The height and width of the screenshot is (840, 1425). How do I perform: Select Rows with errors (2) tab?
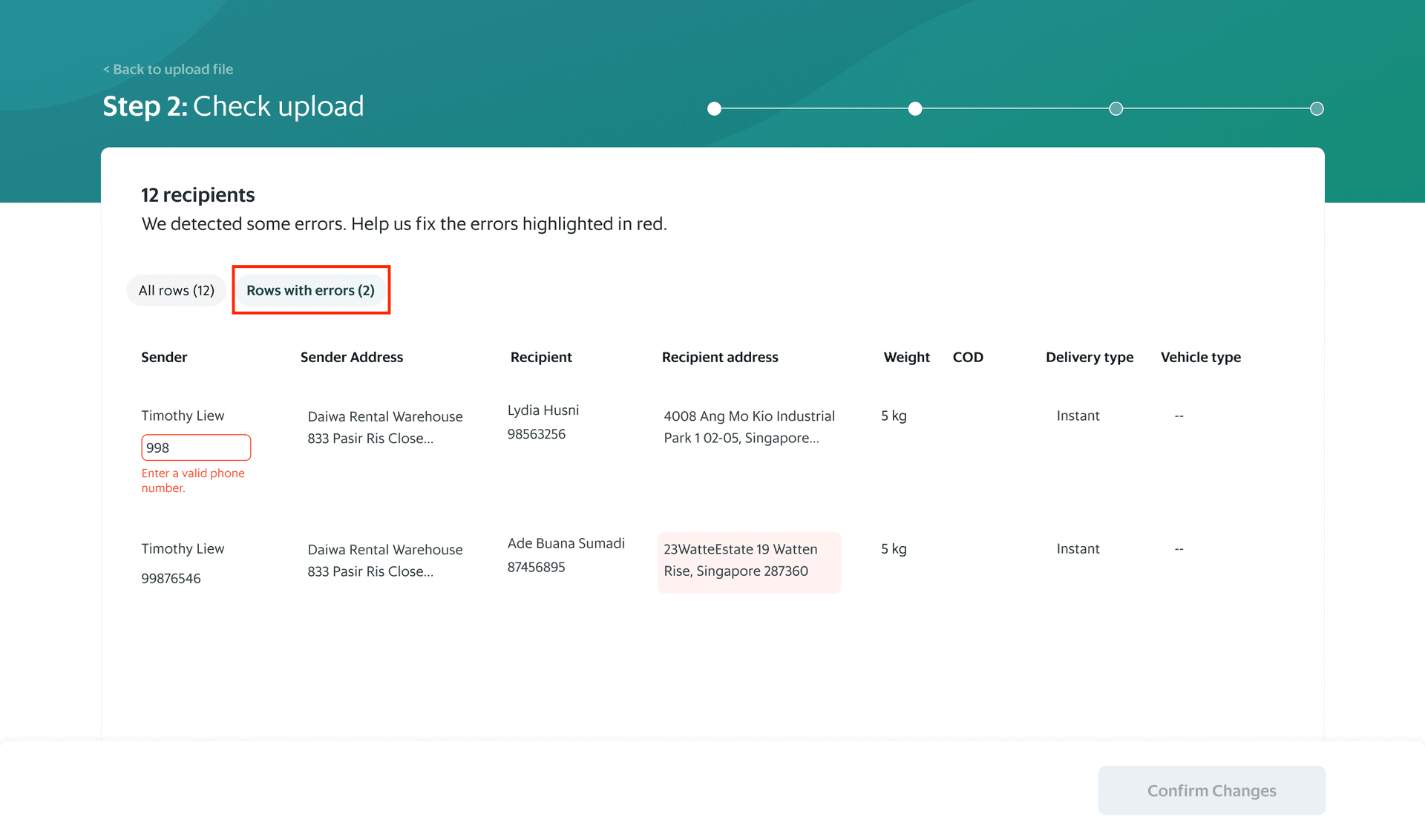(x=311, y=290)
